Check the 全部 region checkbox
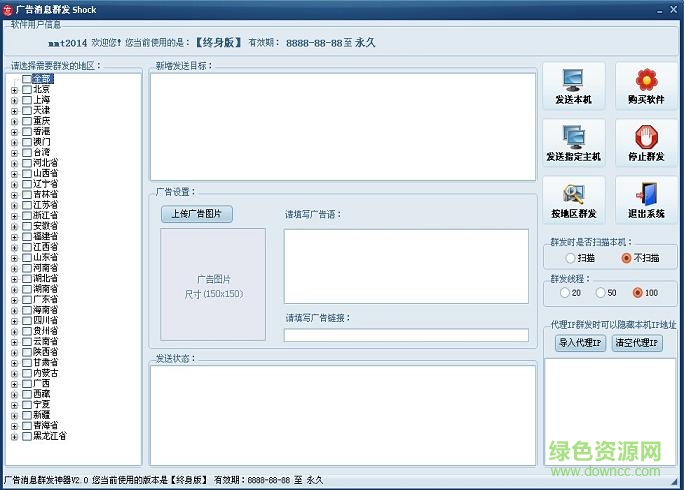Image resolution: width=684 pixels, height=490 pixels. (27, 79)
